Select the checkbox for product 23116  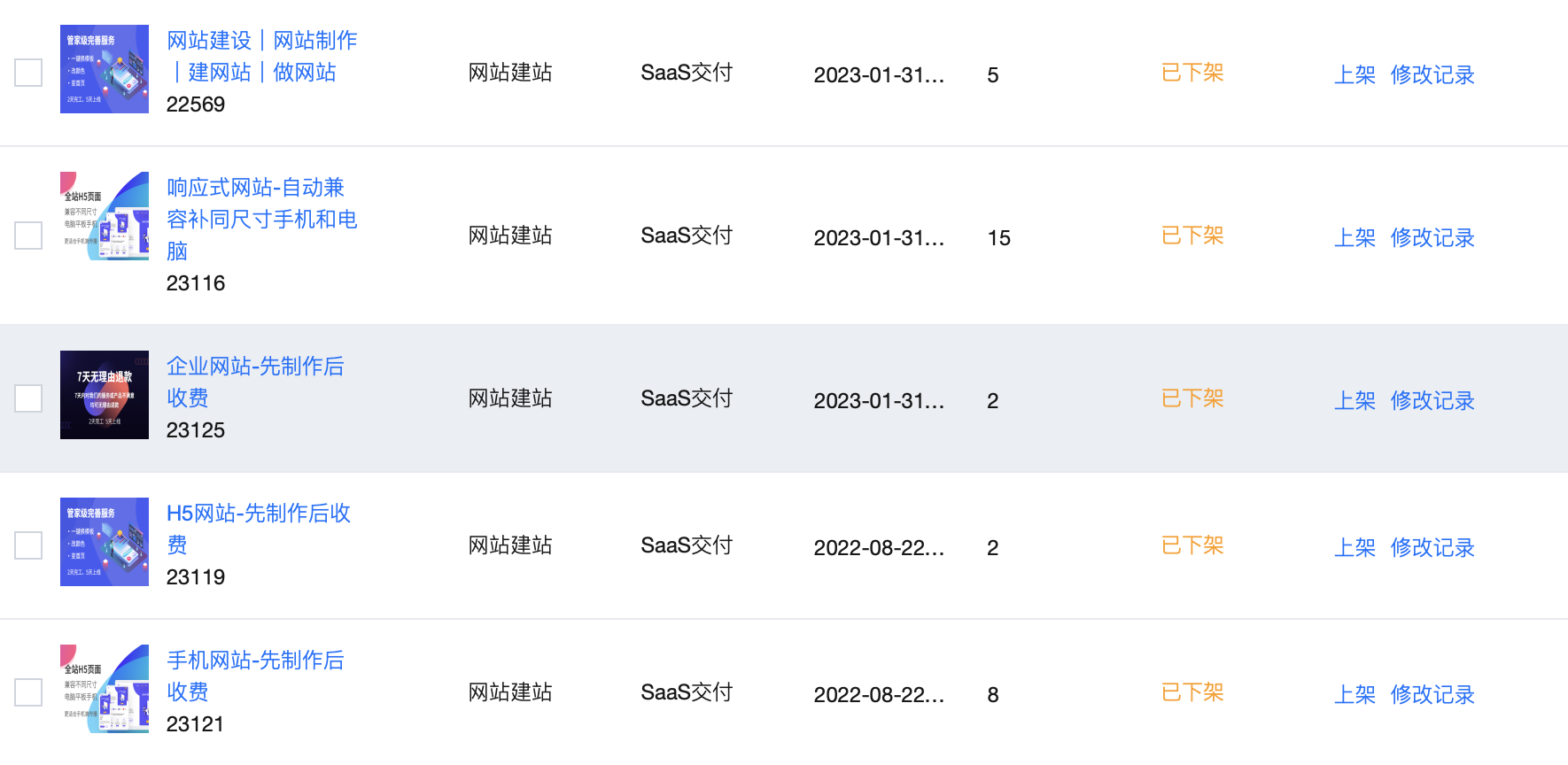(x=28, y=236)
